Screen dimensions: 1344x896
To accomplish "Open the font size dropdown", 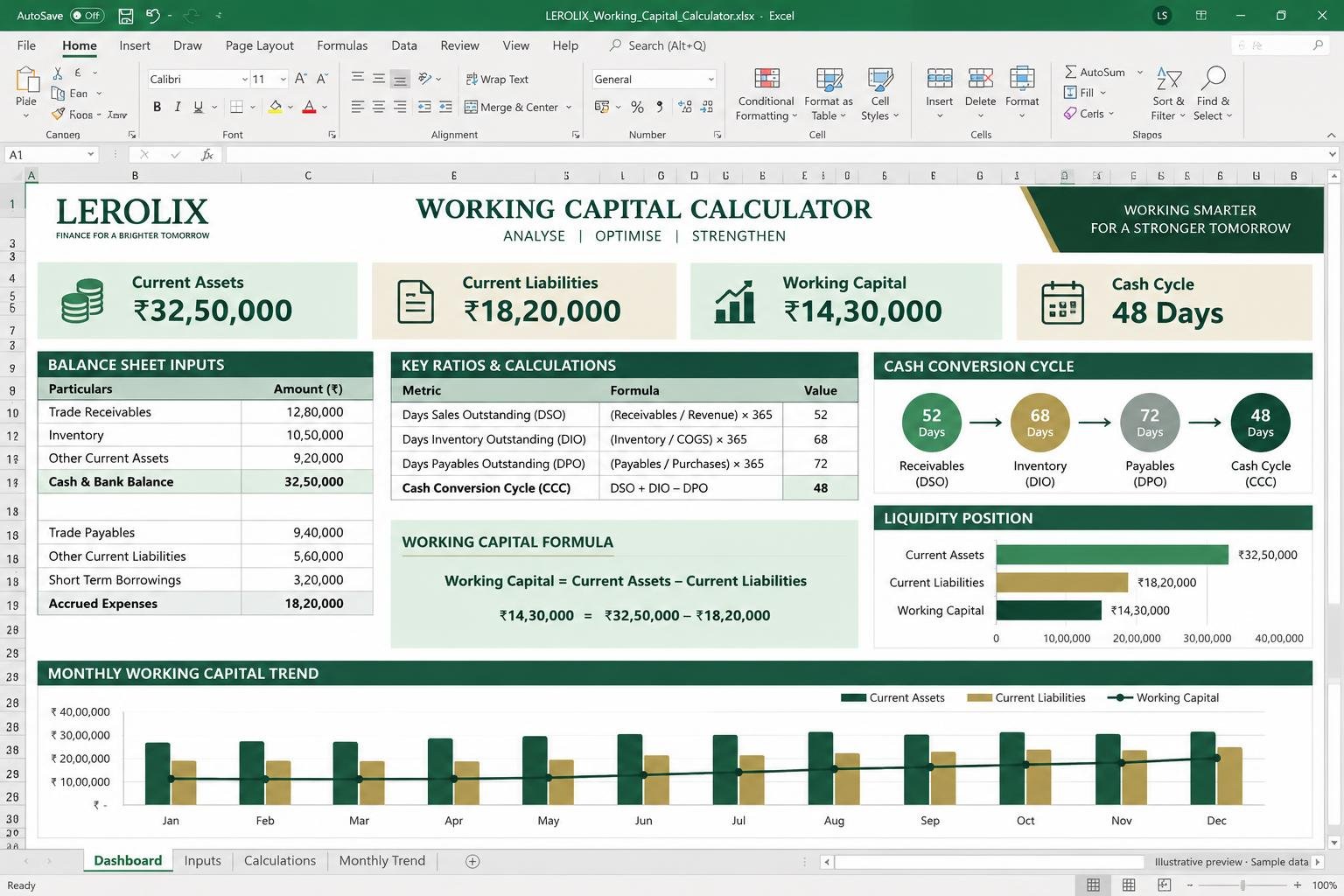I will click(x=283, y=80).
